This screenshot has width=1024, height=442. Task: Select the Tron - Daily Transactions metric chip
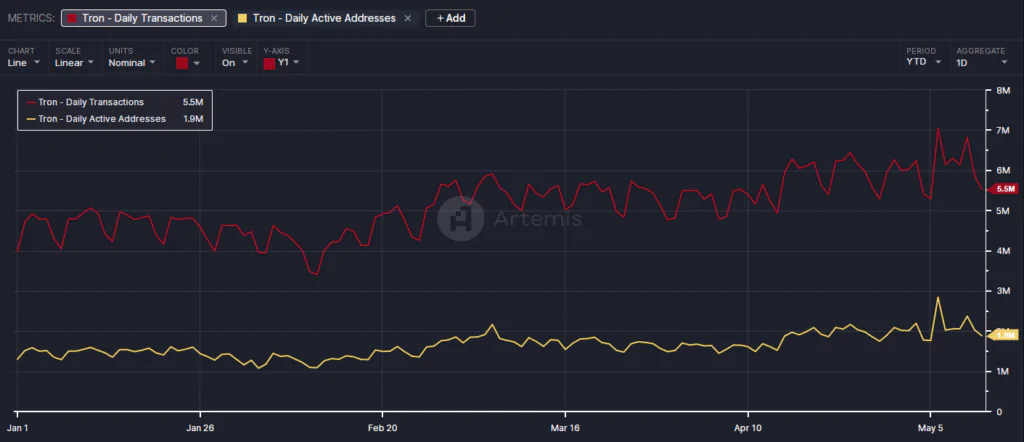click(x=144, y=18)
